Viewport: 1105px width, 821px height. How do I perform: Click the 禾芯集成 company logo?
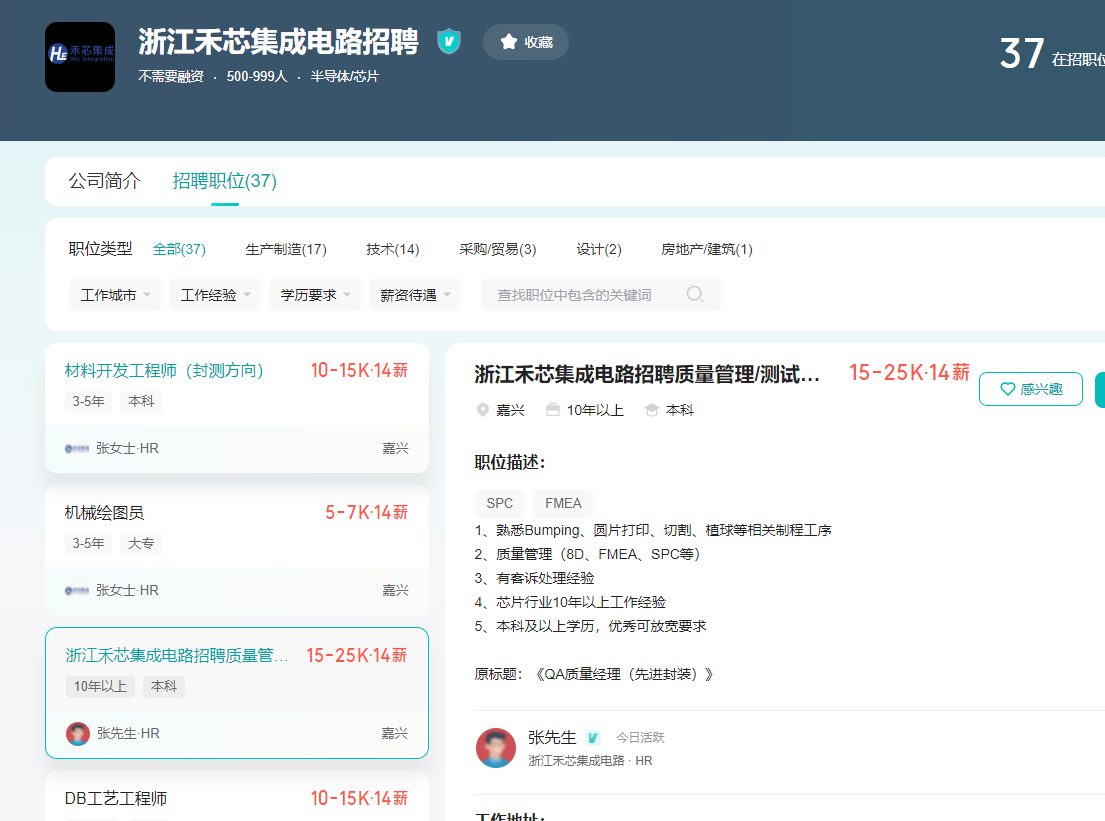pyautogui.click(x=80, y=57)
